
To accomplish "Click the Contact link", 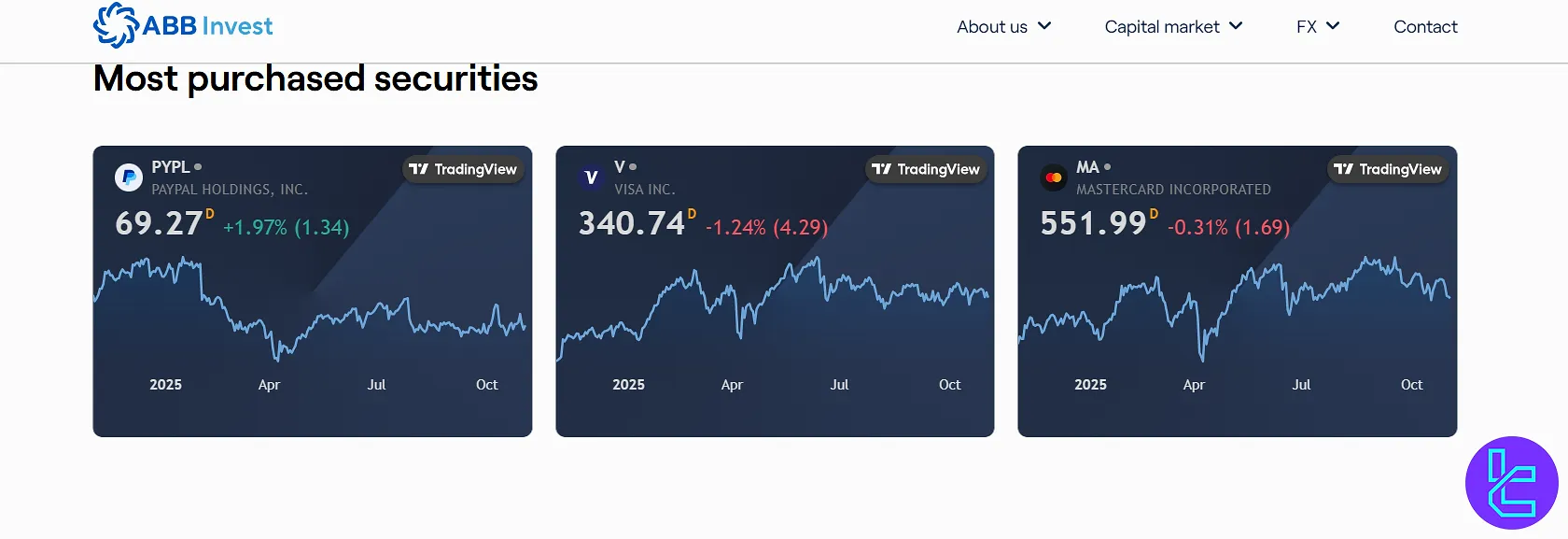I will 1425,26.
